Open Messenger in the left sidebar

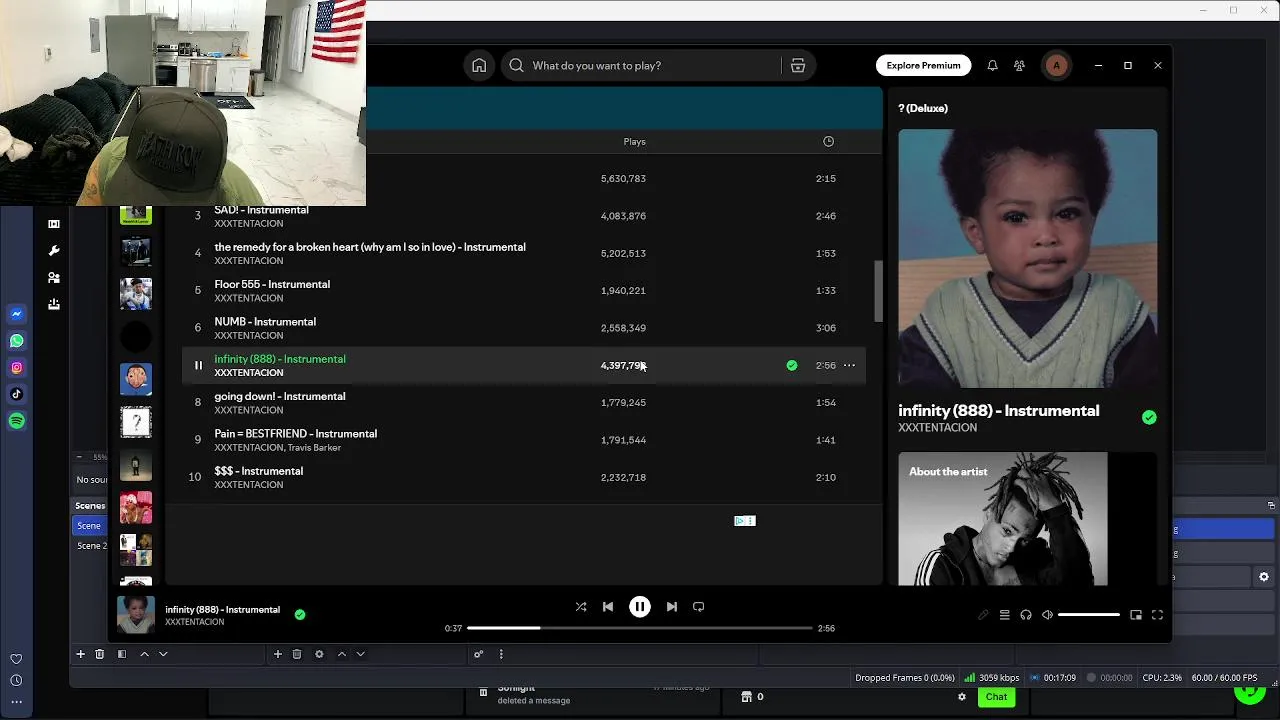[17, 314]
